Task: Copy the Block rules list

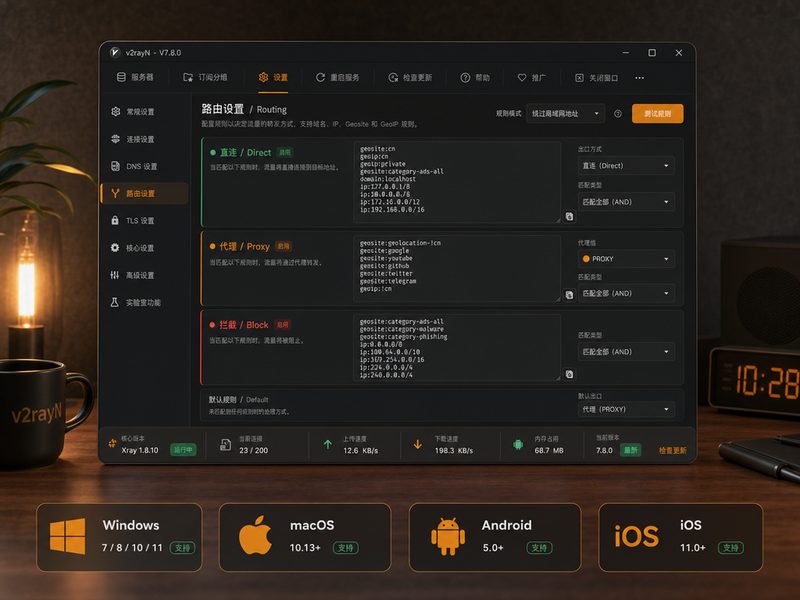Action: (569, 374)
